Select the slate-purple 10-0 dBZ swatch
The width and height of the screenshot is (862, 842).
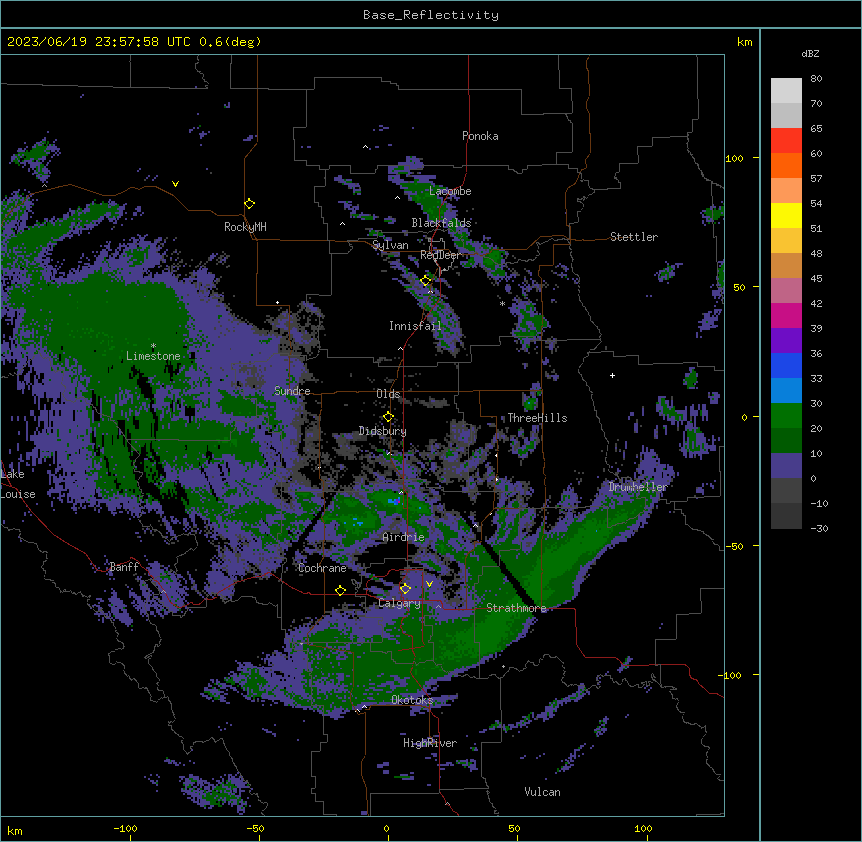click(786, 466)
